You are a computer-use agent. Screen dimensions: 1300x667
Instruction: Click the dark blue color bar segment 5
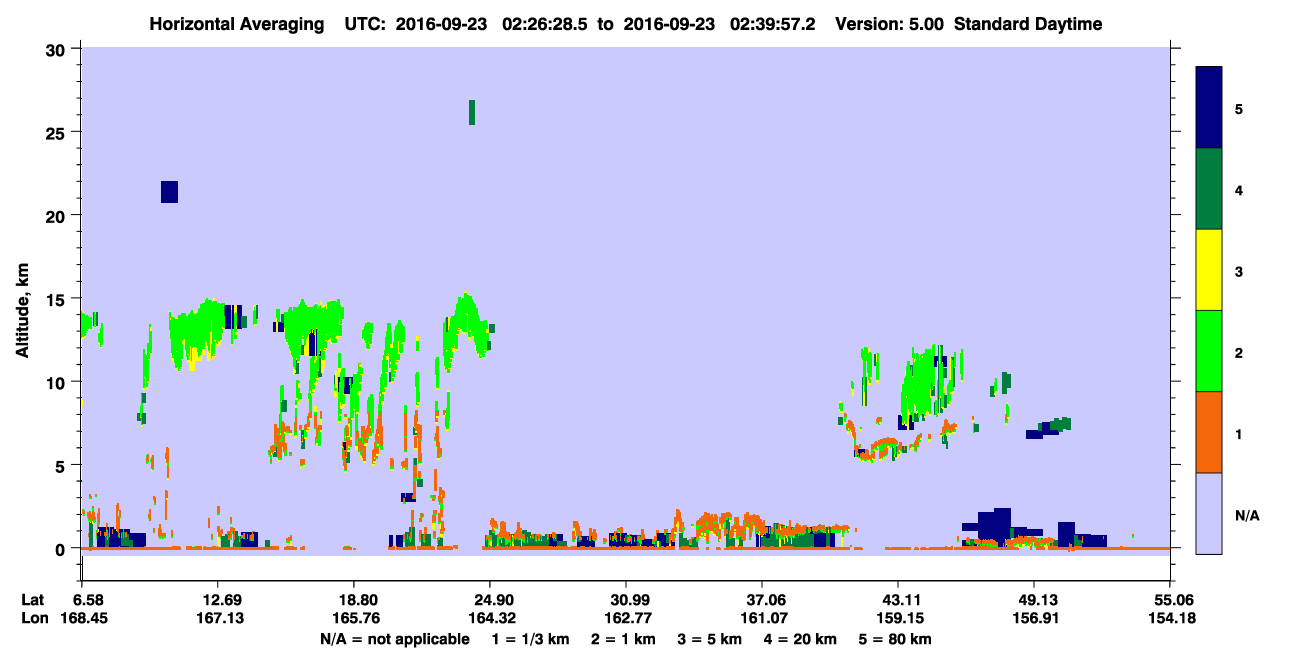coord(1209,108)
